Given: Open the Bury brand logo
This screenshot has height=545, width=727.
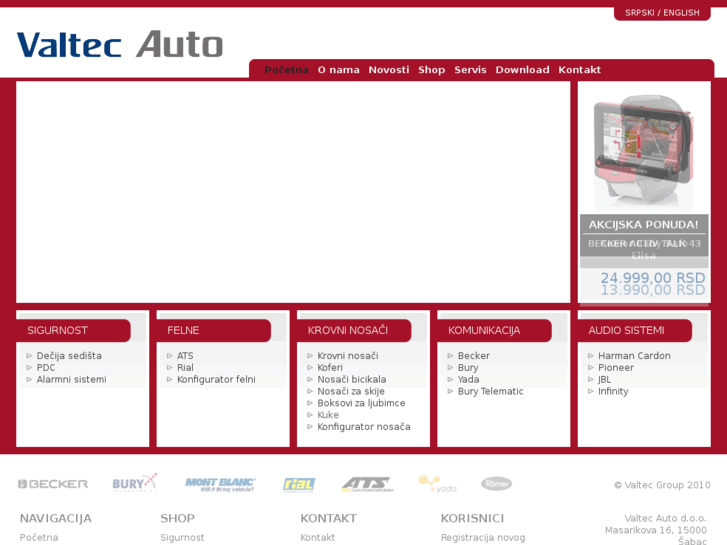Looking at the screenshot, I should (x=135, y=483).
